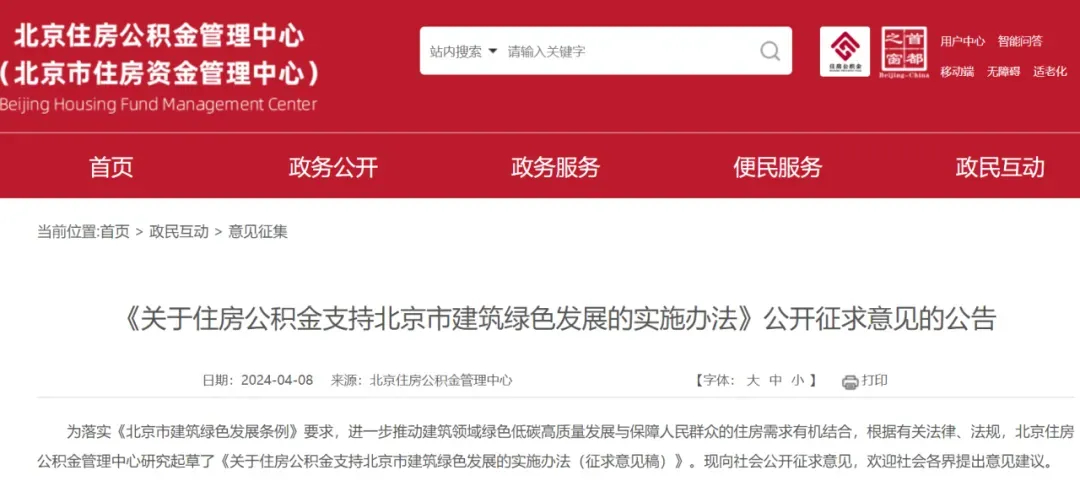Open the 智能问答 link
Image resolution: width=1080 pixels, height=481 pixels.
(x=1020, y=41)
